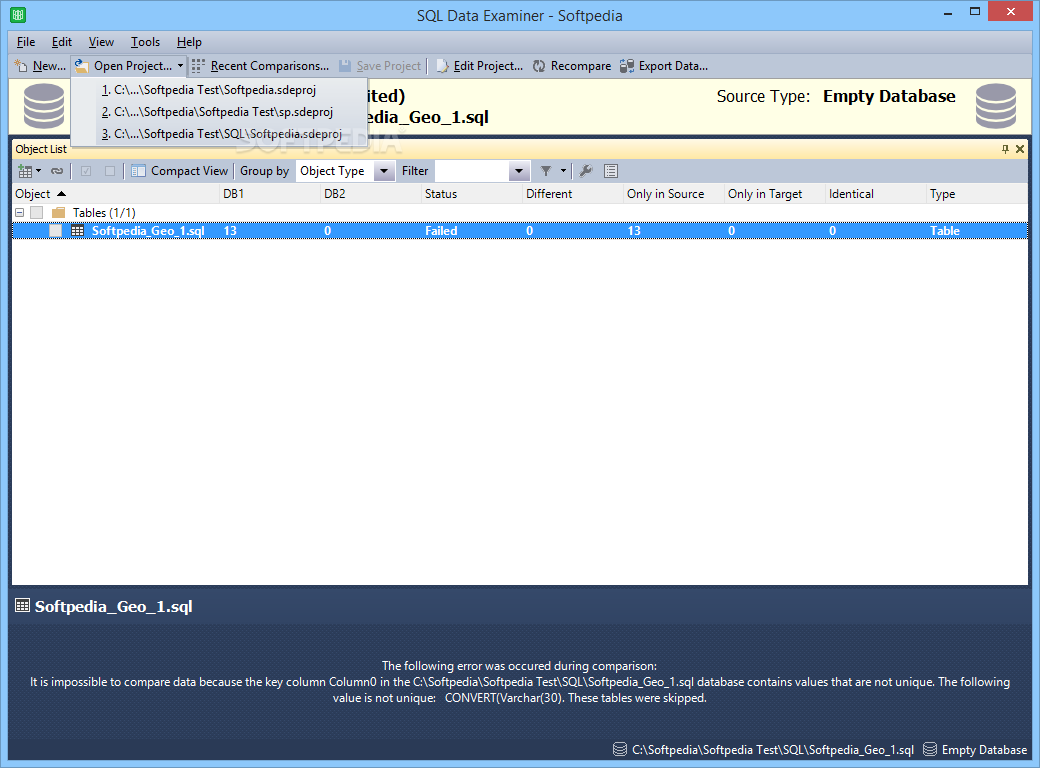Check the Tables (1/1) group checkbox
This screenshot has width=1040, height=768.
click(36, 213)
